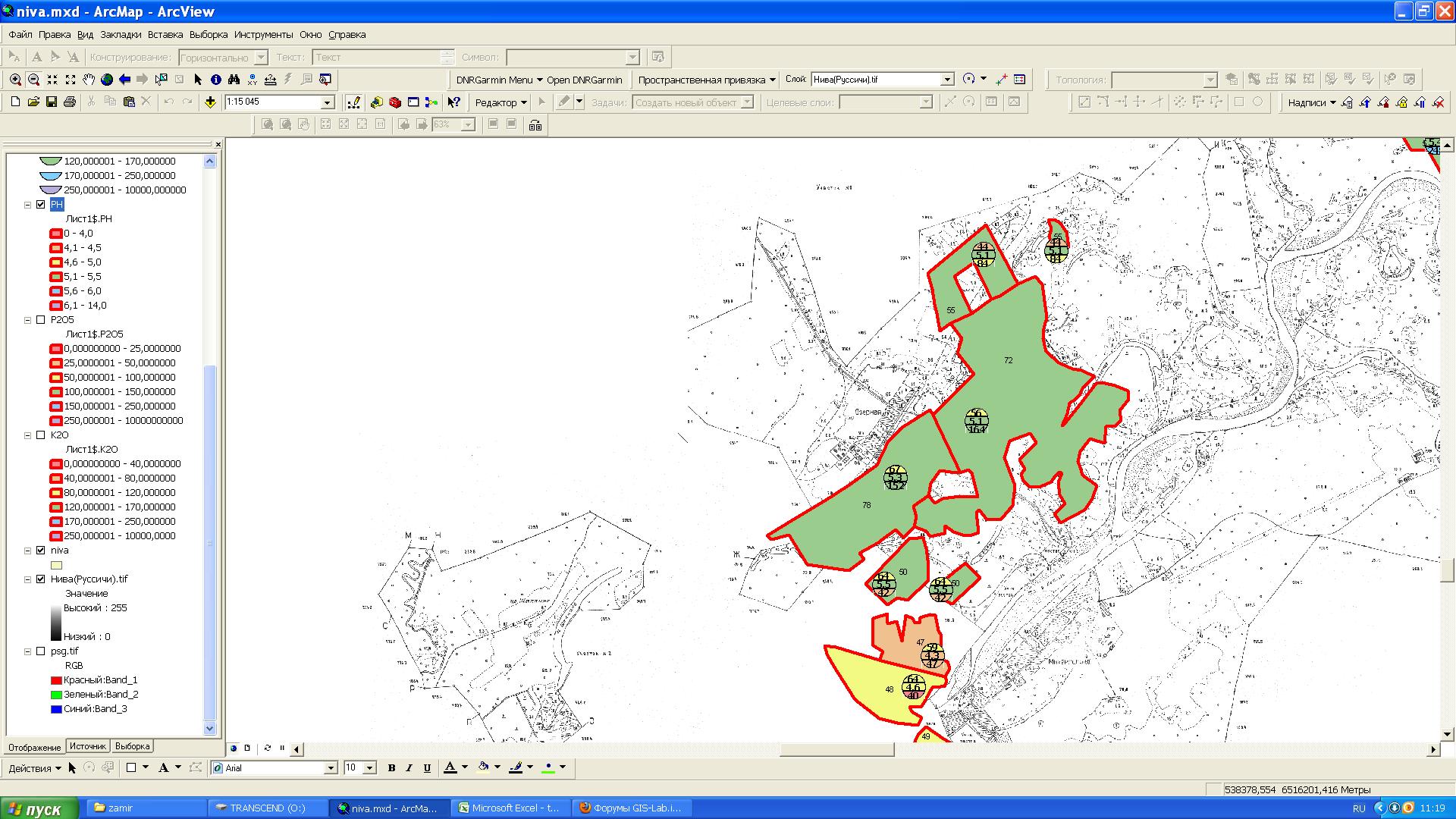The height and width of the screenshot is (819, 1456).
Task: Click the Open DNRGarmin button
Action: [584, 80]
